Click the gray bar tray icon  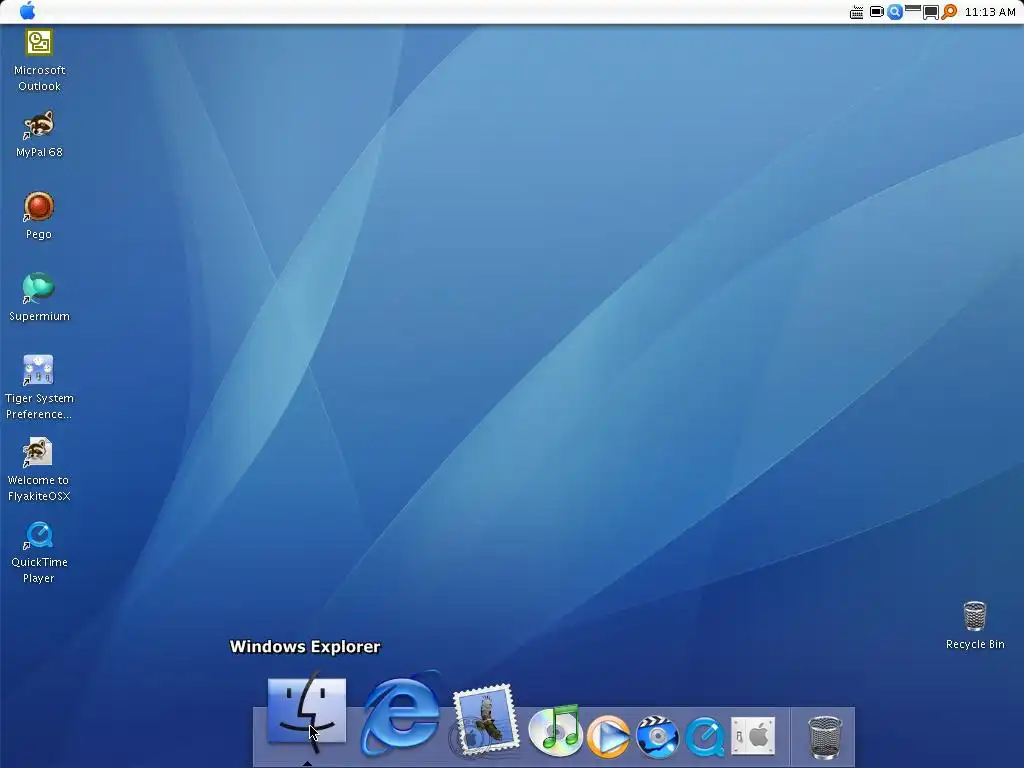913,8
